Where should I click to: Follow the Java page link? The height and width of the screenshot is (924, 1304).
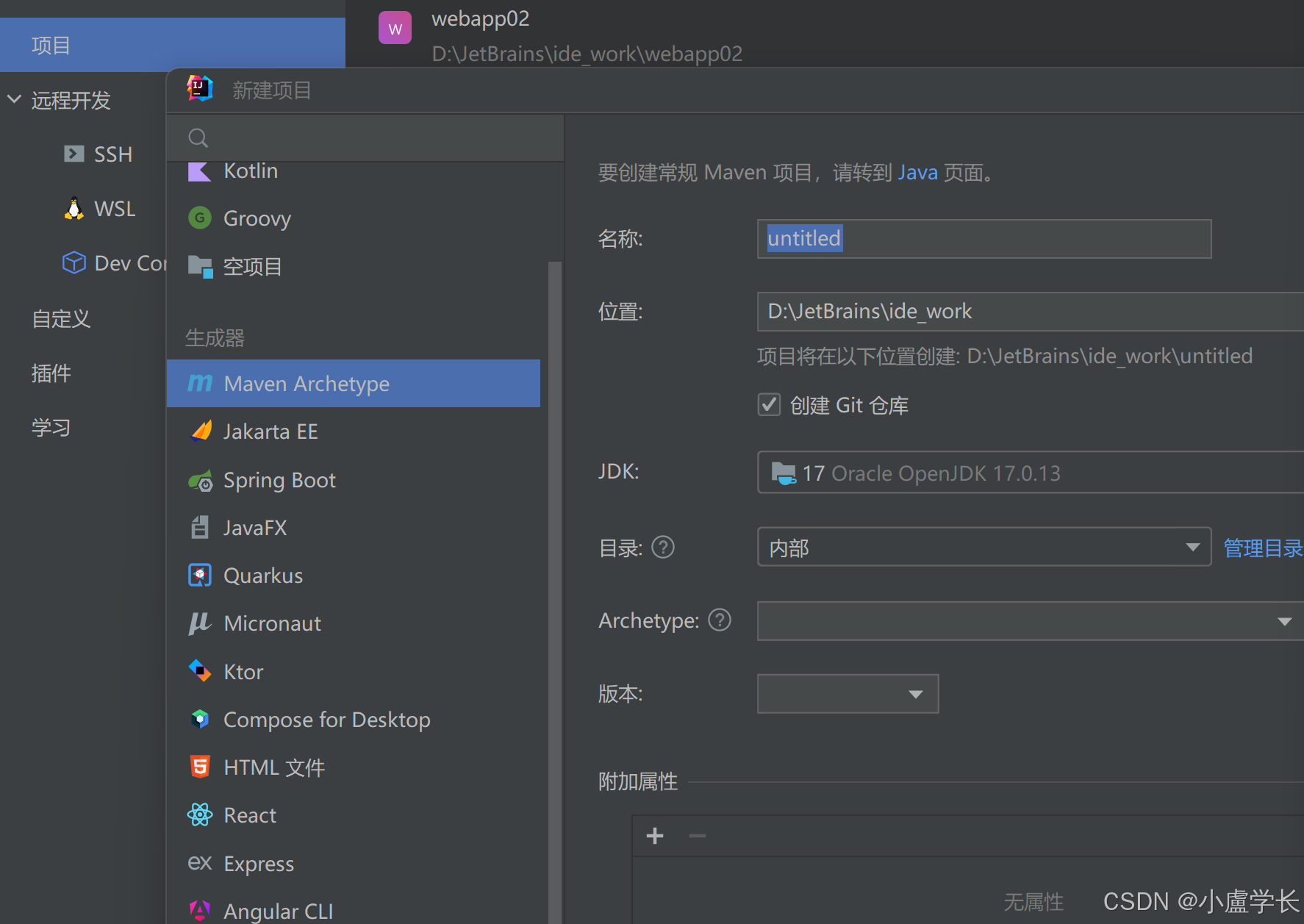pos(917,172)
